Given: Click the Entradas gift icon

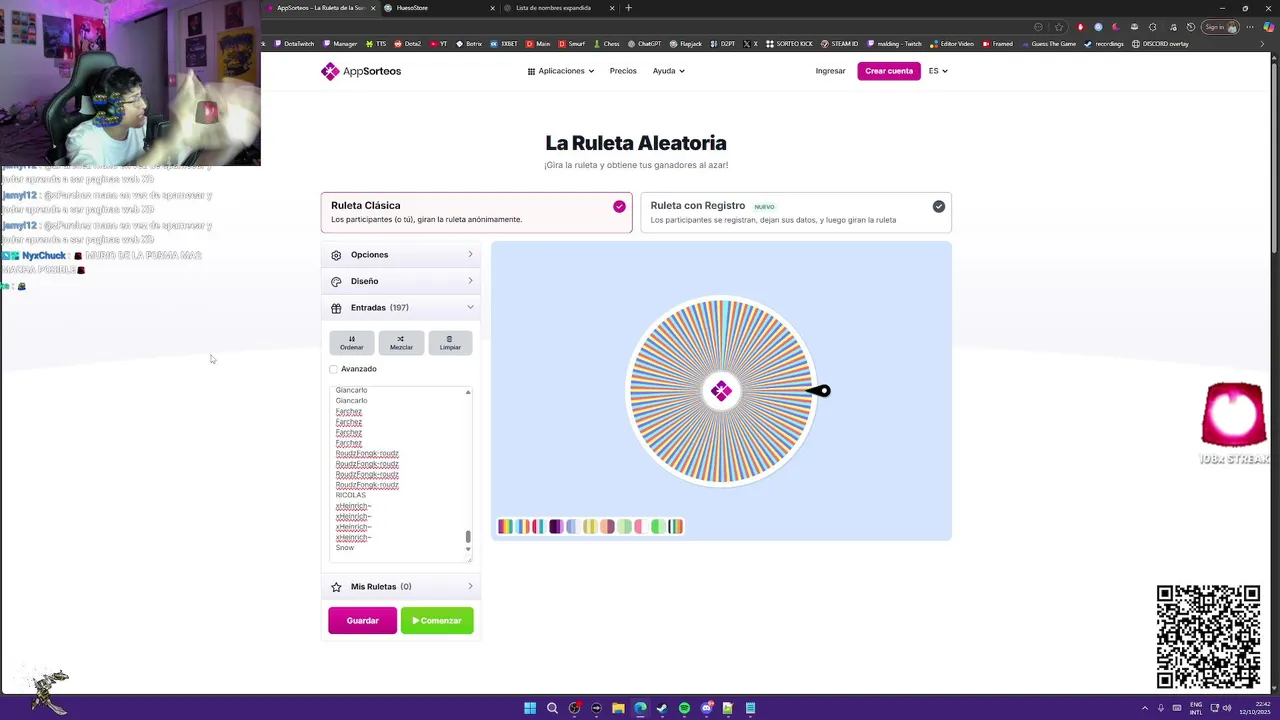Looking at the screenshot, I should click(x=336, y=308).
